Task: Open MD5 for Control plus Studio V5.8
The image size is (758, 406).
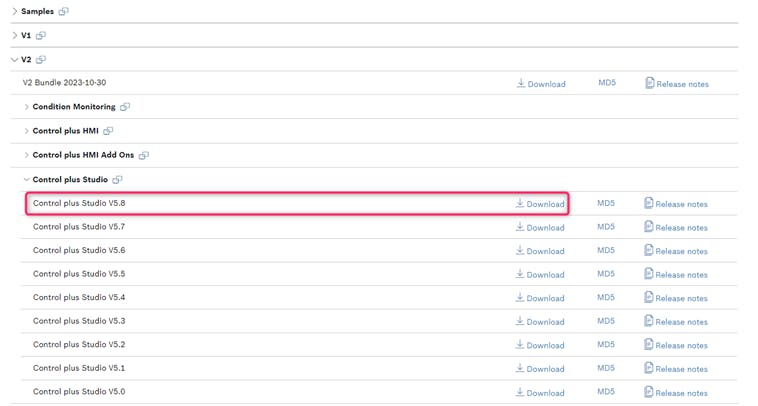Action: point(606,203)
